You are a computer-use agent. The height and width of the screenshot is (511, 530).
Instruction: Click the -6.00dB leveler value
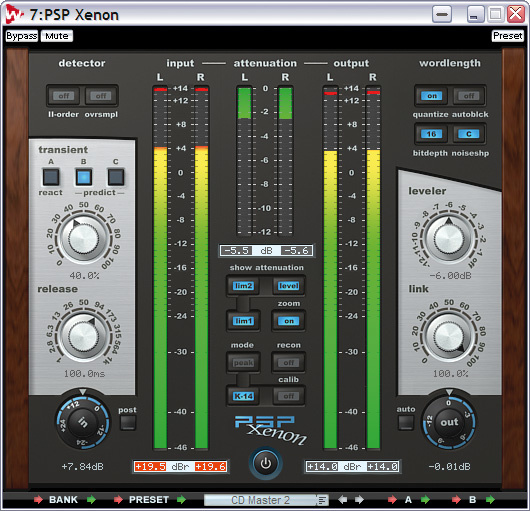pos(450,275)
